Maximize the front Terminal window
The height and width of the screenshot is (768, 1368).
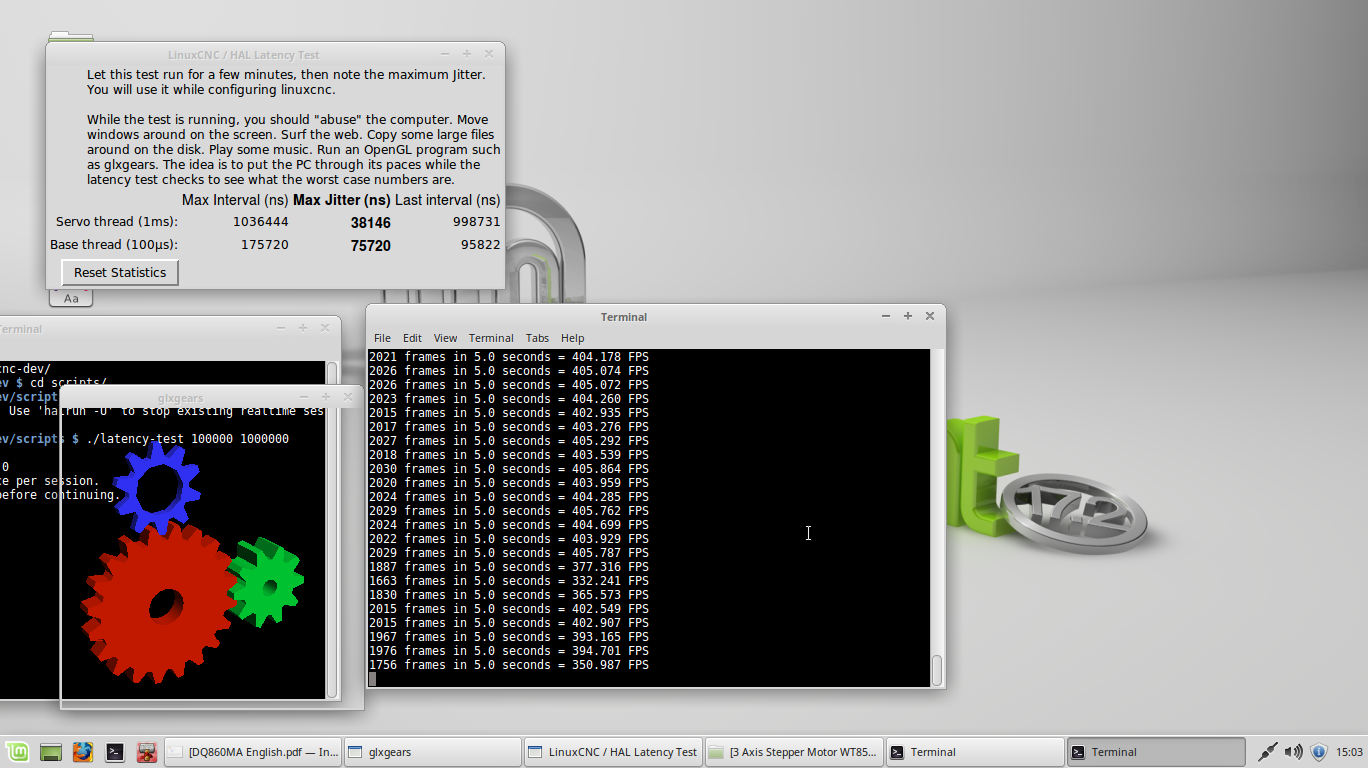click(908, 316)
